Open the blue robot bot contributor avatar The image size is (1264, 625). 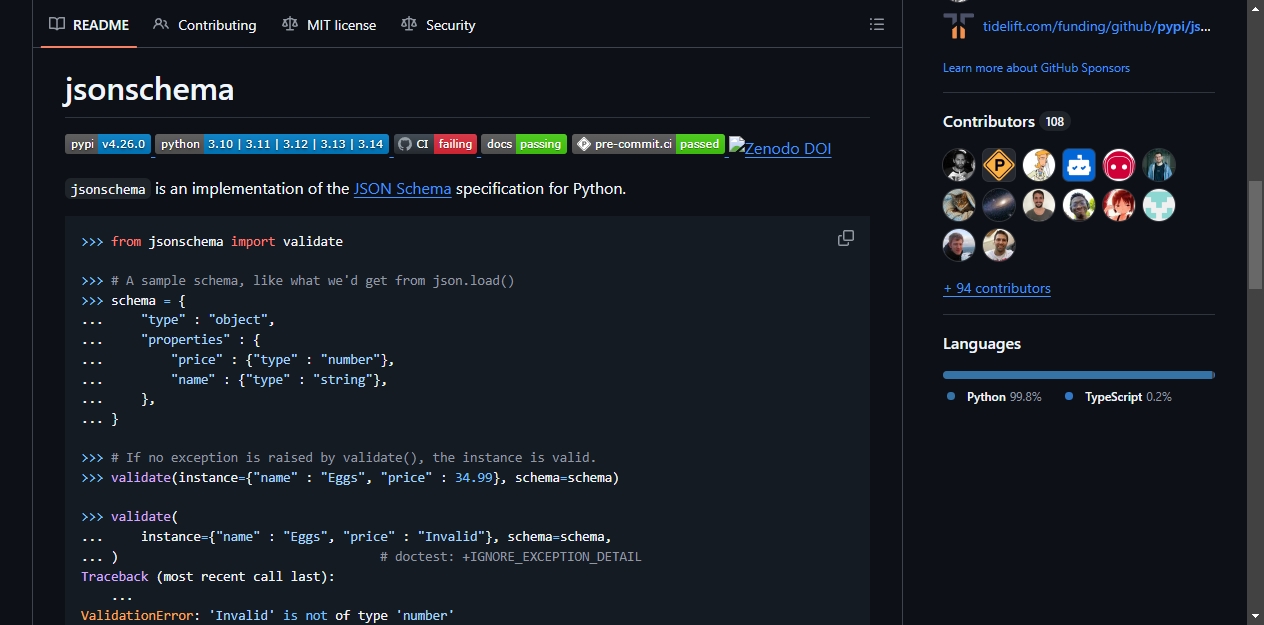1079,165
